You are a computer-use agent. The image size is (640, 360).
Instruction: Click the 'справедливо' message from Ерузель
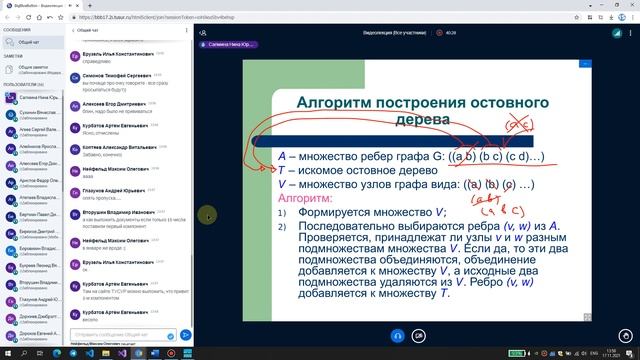coord(96,61)
